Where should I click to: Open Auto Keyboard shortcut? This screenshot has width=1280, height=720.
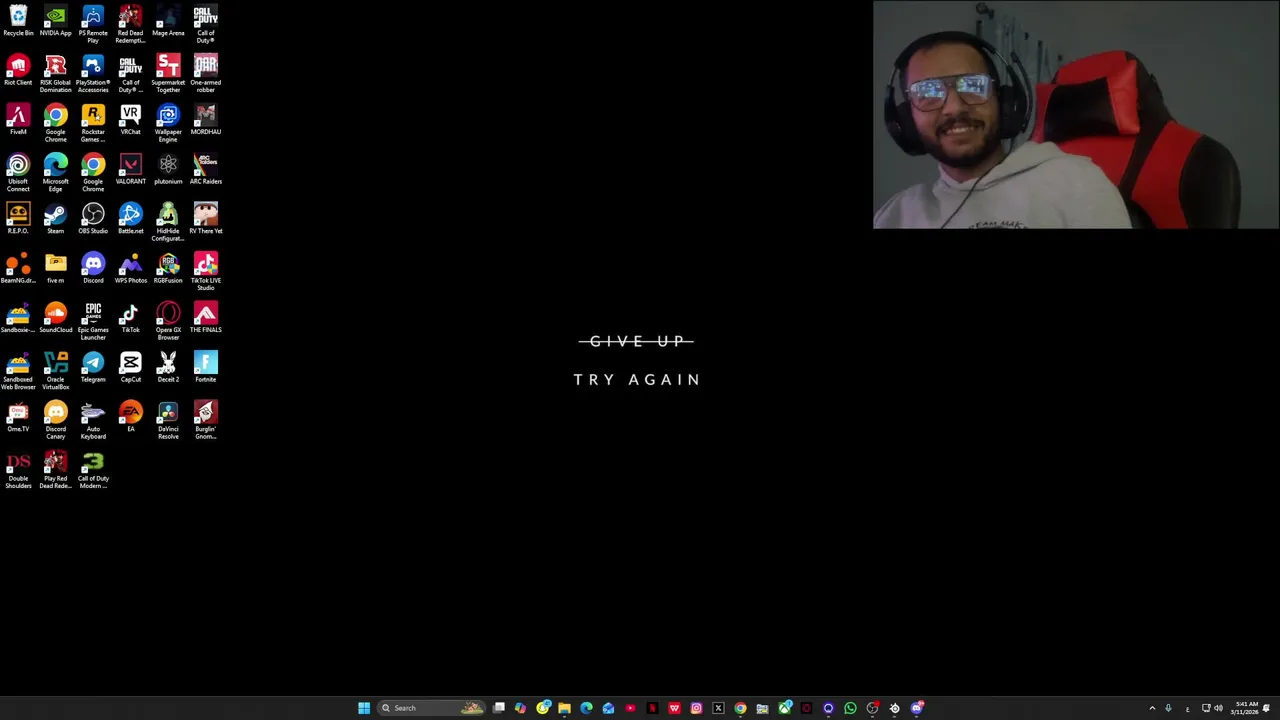tap(93, 420)
